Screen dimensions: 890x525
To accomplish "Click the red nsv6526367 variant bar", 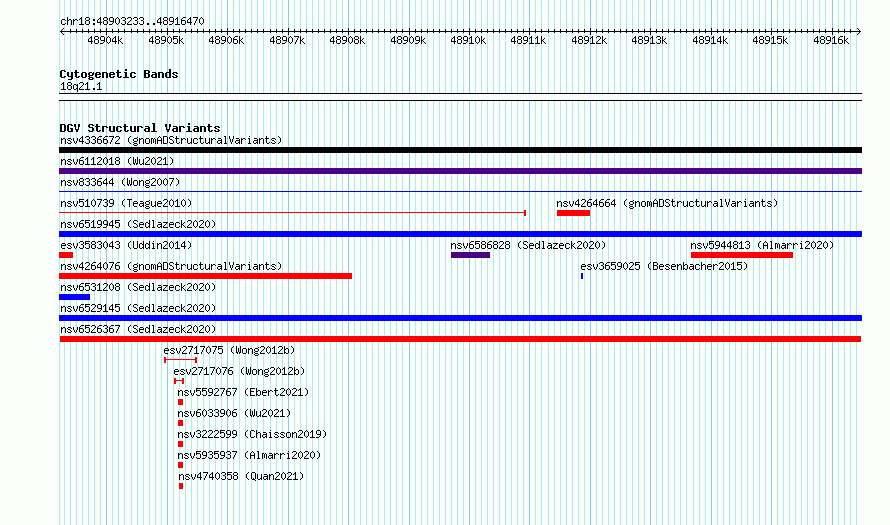I will click(460, 339).
